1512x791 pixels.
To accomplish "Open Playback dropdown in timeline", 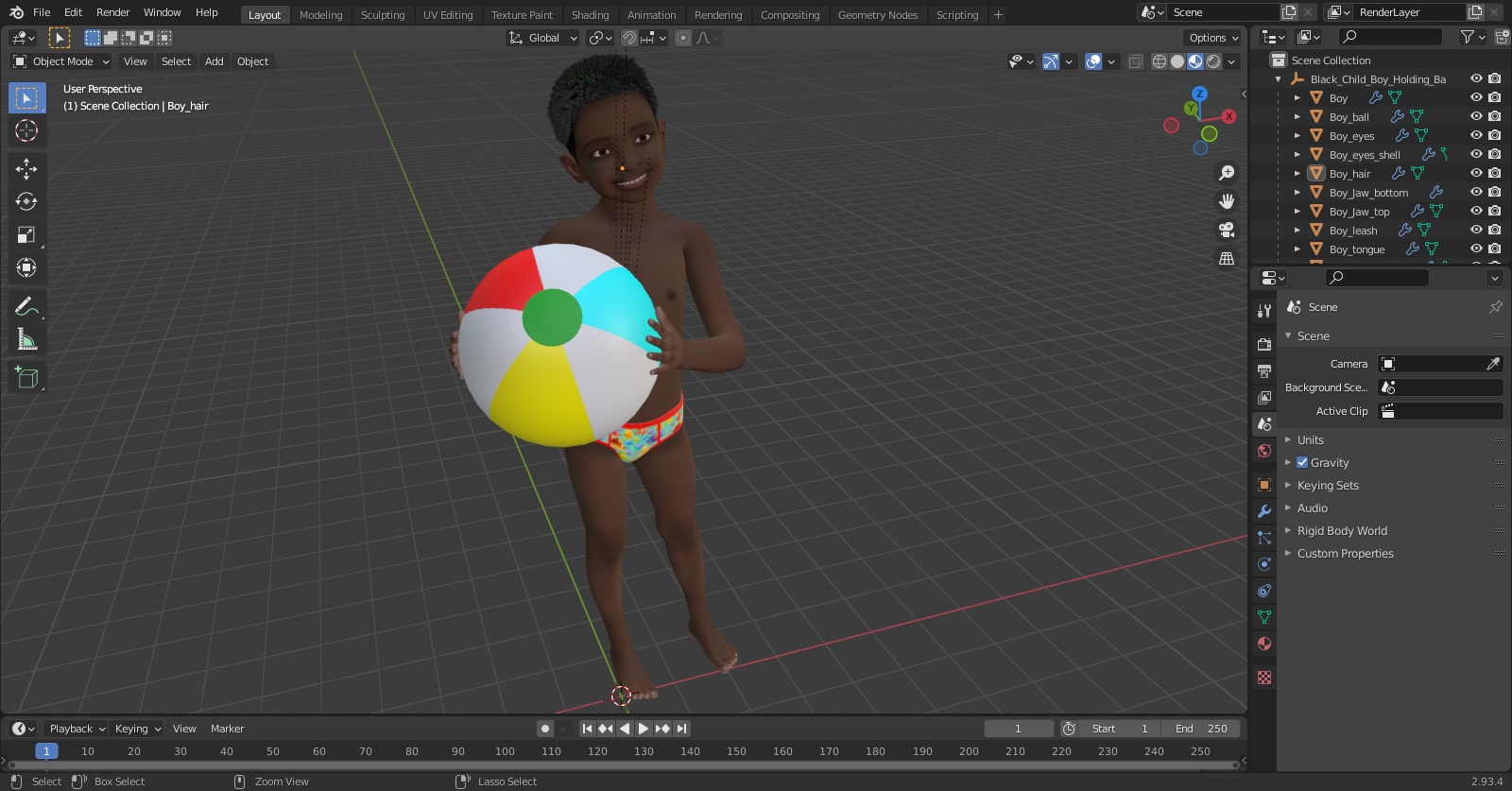I will coord(77,729).
